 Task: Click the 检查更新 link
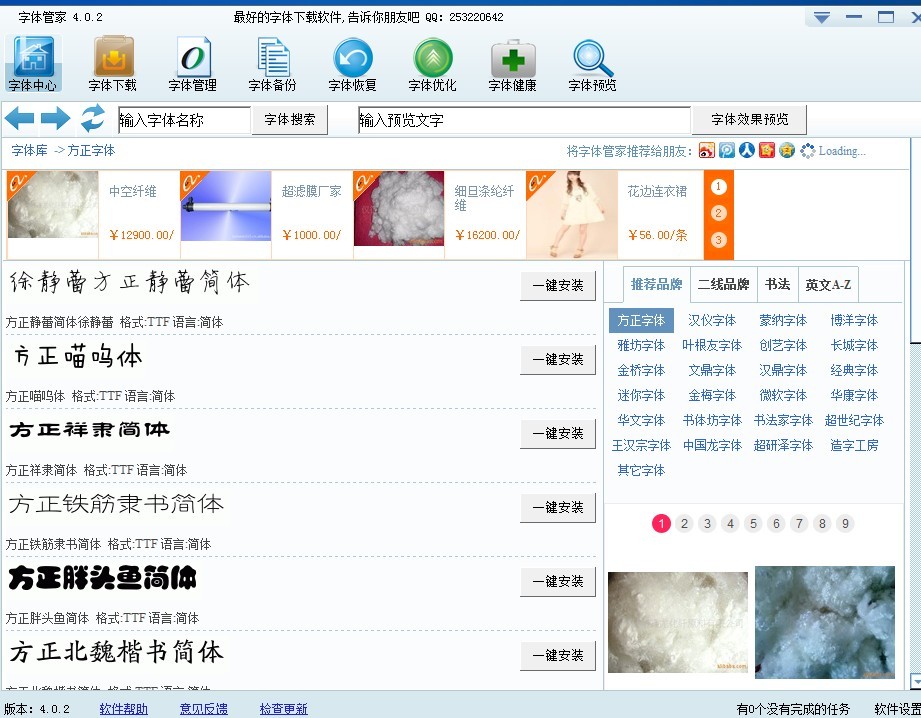(x=284, y=709)
